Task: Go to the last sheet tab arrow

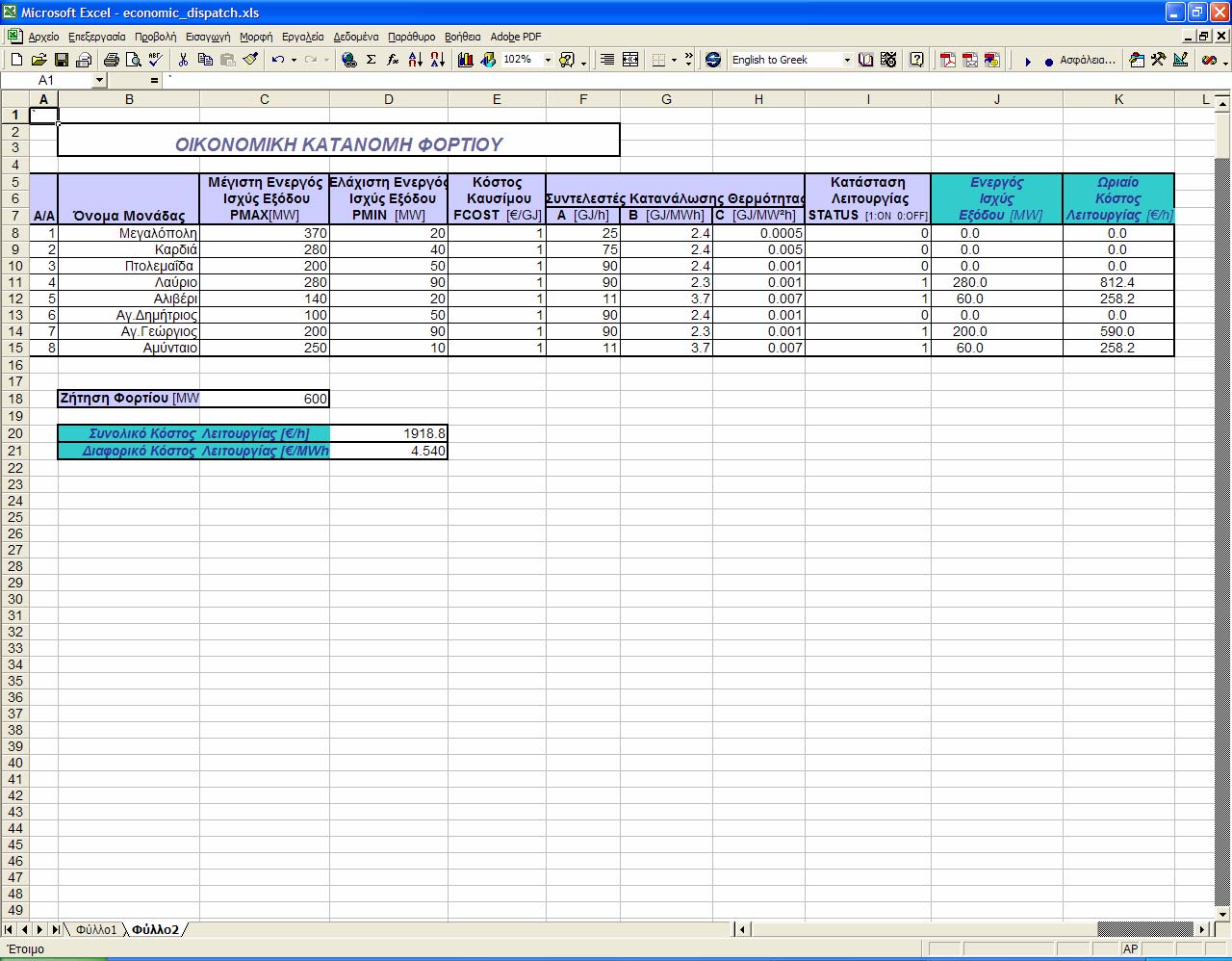Action: pyautogui.click(x=55, y=929)
